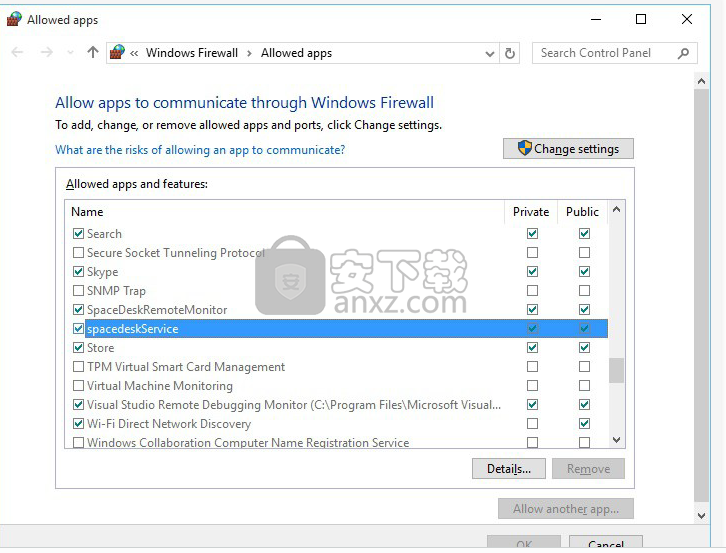The height and width of the screenshot is (553, 726).
Task: Click list scrollbar down arrow
Action: click(x=616, y=440)
